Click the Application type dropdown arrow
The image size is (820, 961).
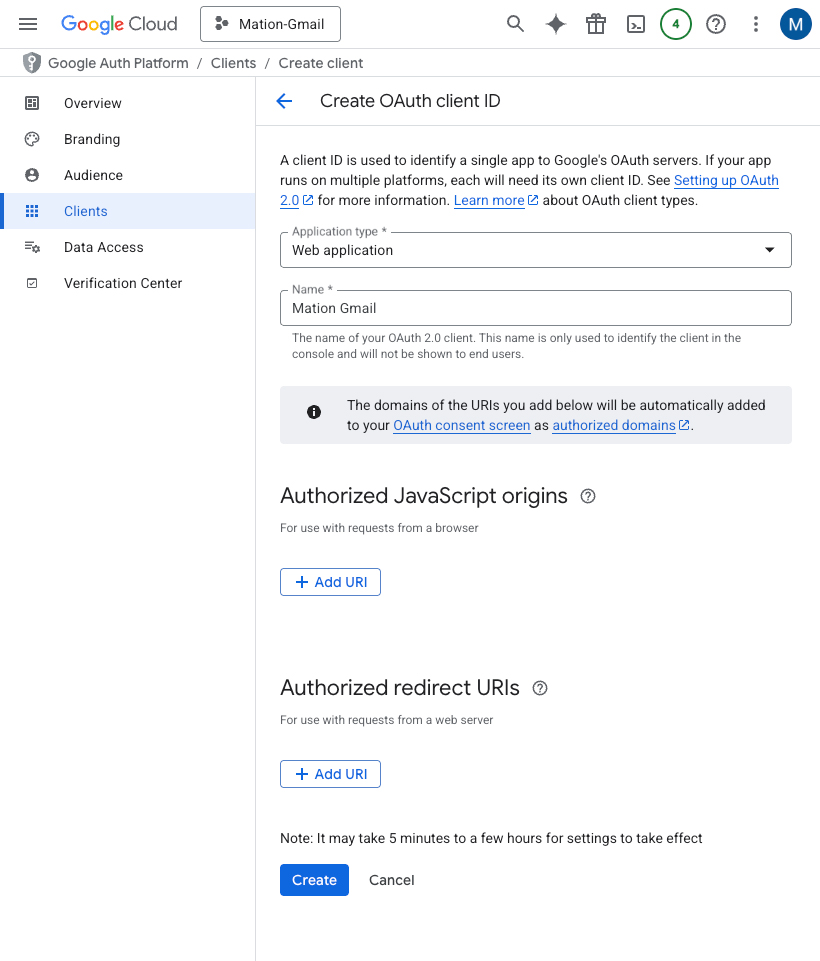coord(770,250)
